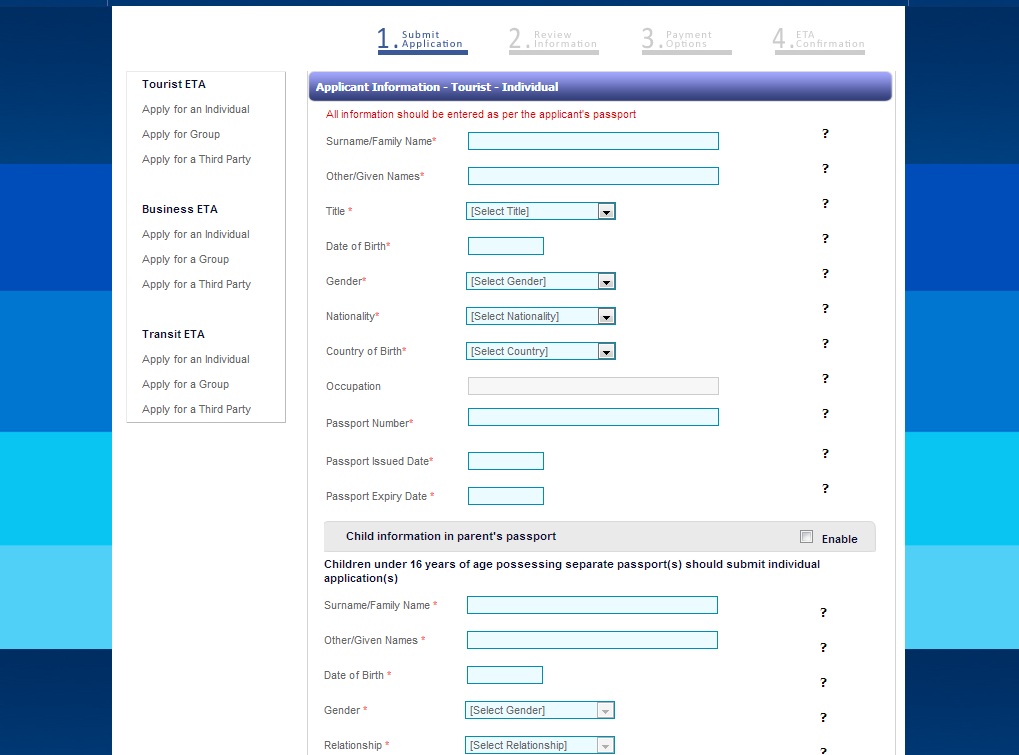Viewport: 1019px width, 755px height.
Task: Expand the Select Country dropdown
Action: click(541, 352)
